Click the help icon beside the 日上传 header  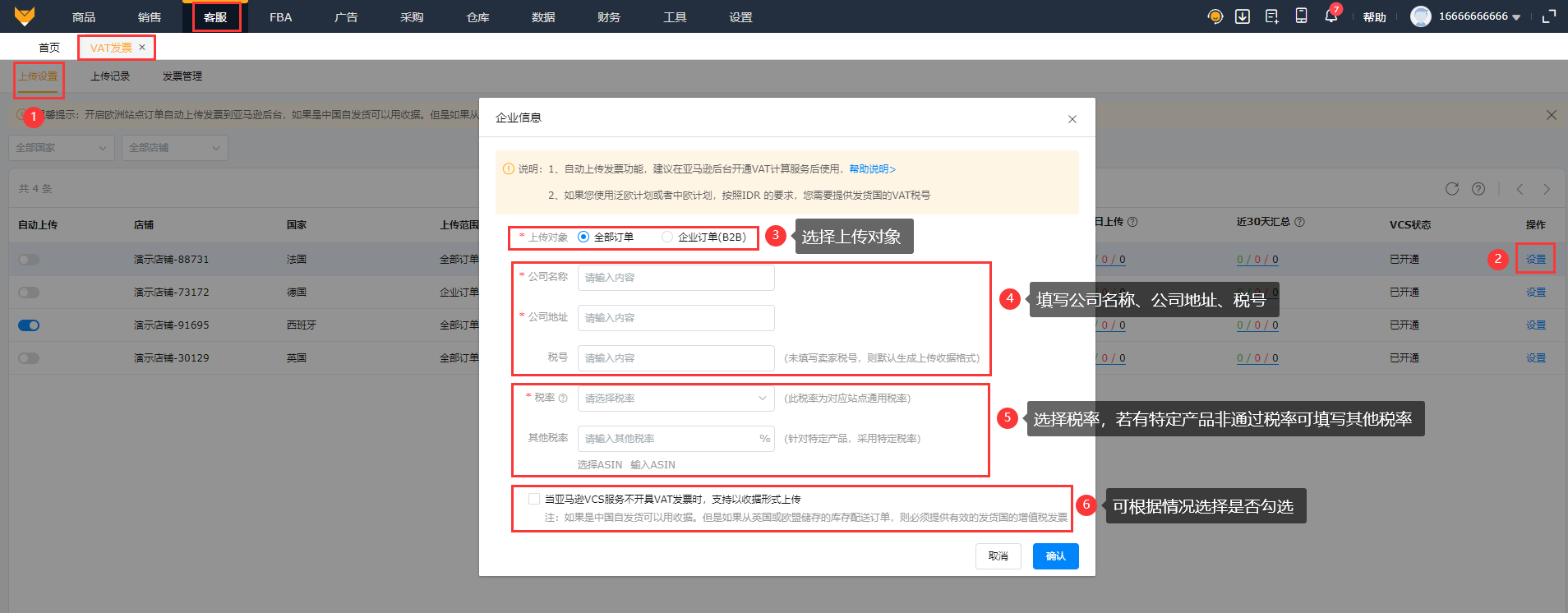[x=1132, y=222]
